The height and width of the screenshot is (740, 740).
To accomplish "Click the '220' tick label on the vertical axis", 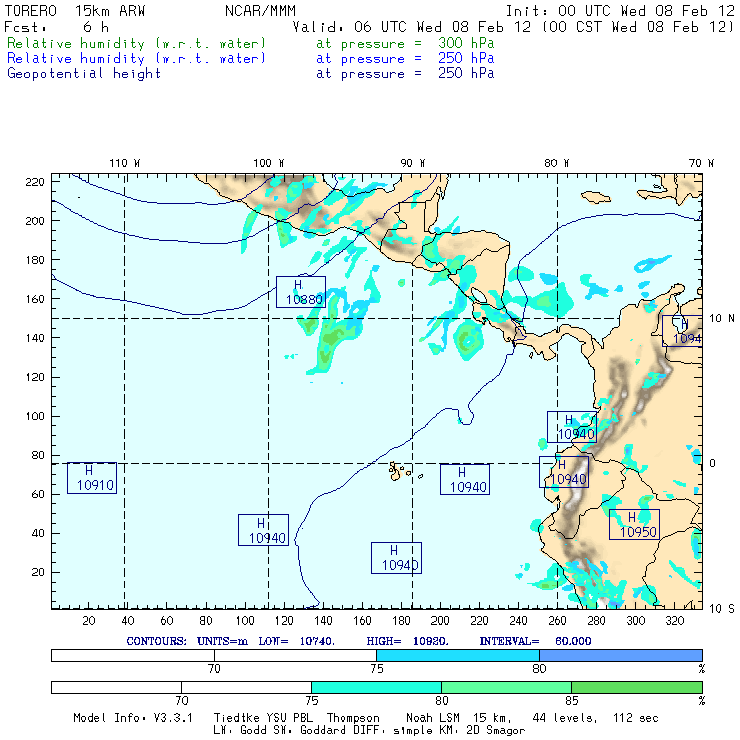I will 35,182.
